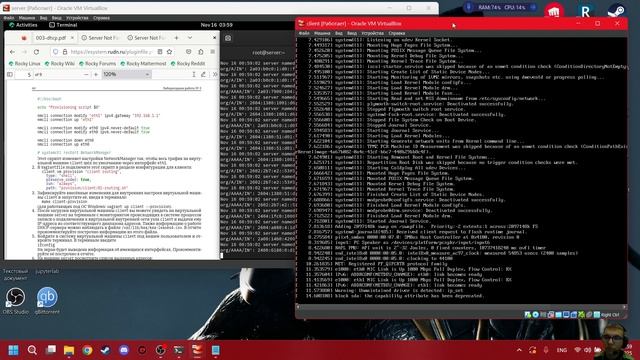The image size is (640, 360).
Task: Open GNOME Activities overview
Action: click(23, 25)
